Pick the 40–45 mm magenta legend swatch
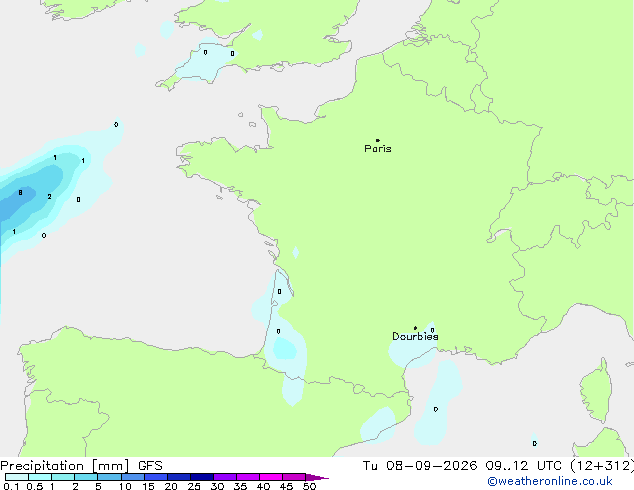634x490 pixels. 271,477
